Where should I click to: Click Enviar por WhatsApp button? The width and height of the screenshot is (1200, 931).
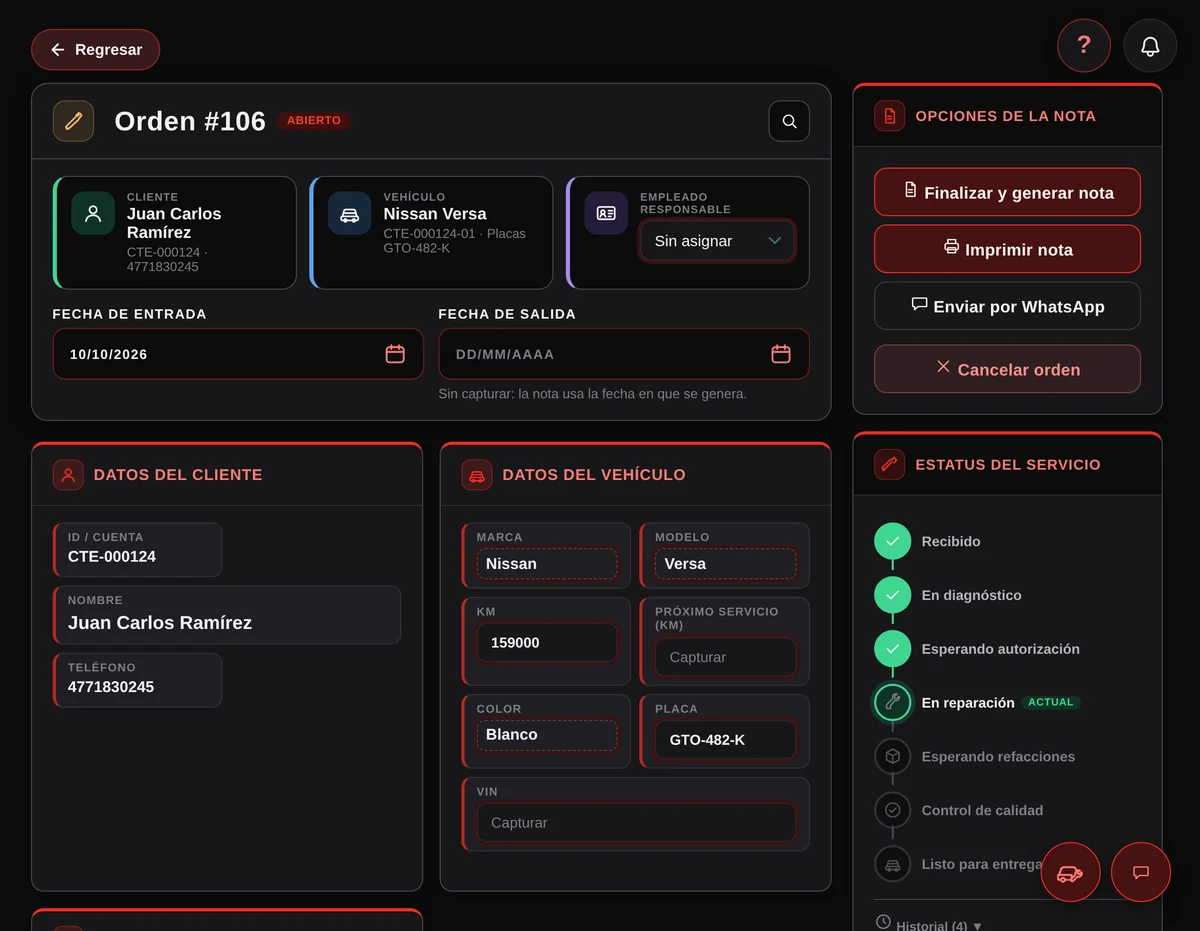click(1007, 306)
